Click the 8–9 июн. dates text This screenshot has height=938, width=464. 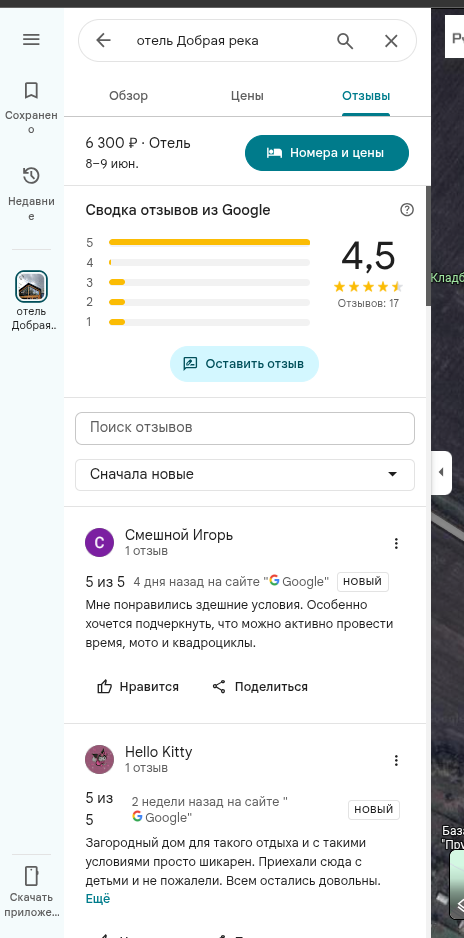[112, 163]
